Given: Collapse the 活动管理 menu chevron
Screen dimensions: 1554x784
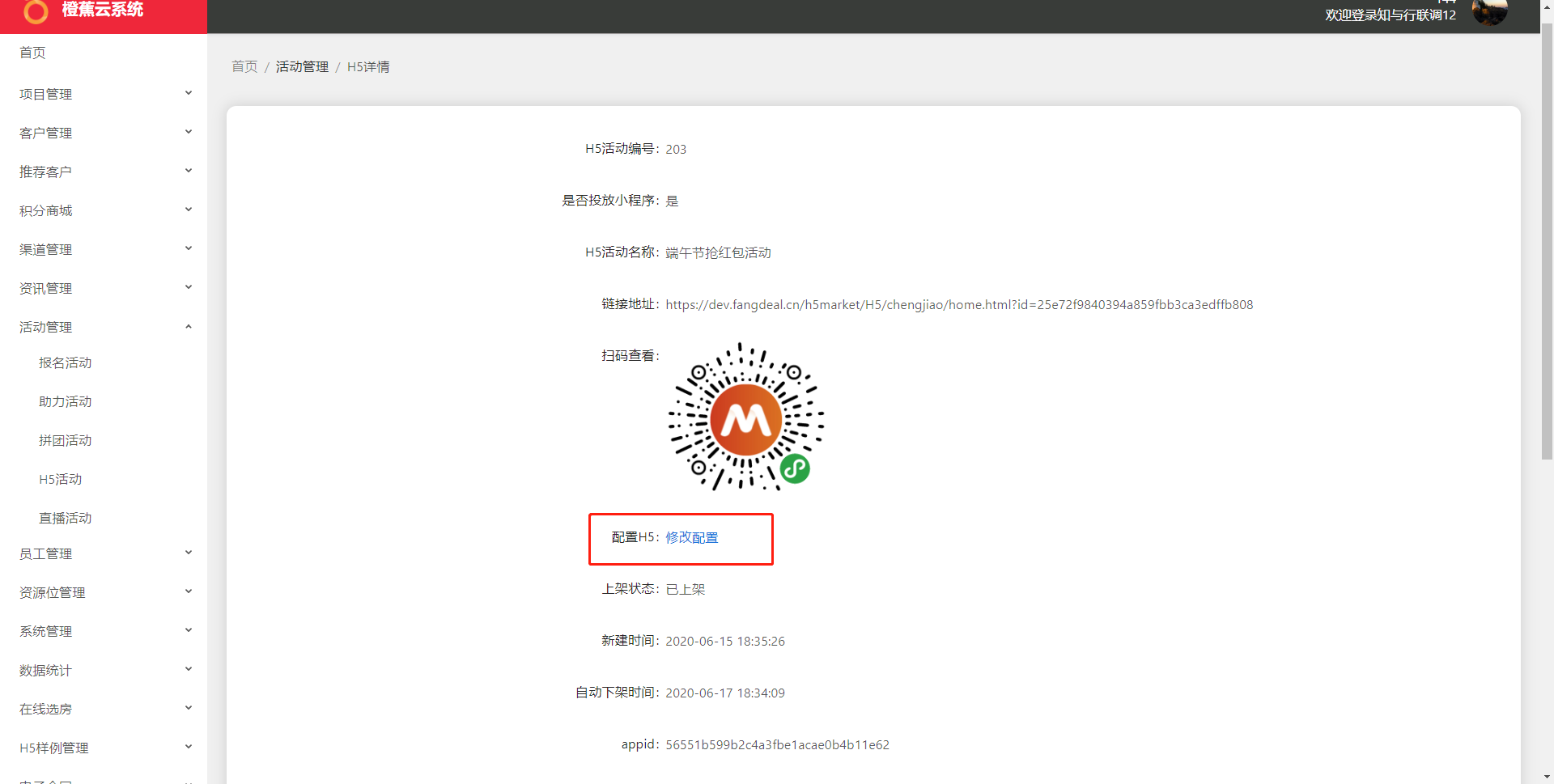Looking at the screenshot, I should tap(189, 327).
